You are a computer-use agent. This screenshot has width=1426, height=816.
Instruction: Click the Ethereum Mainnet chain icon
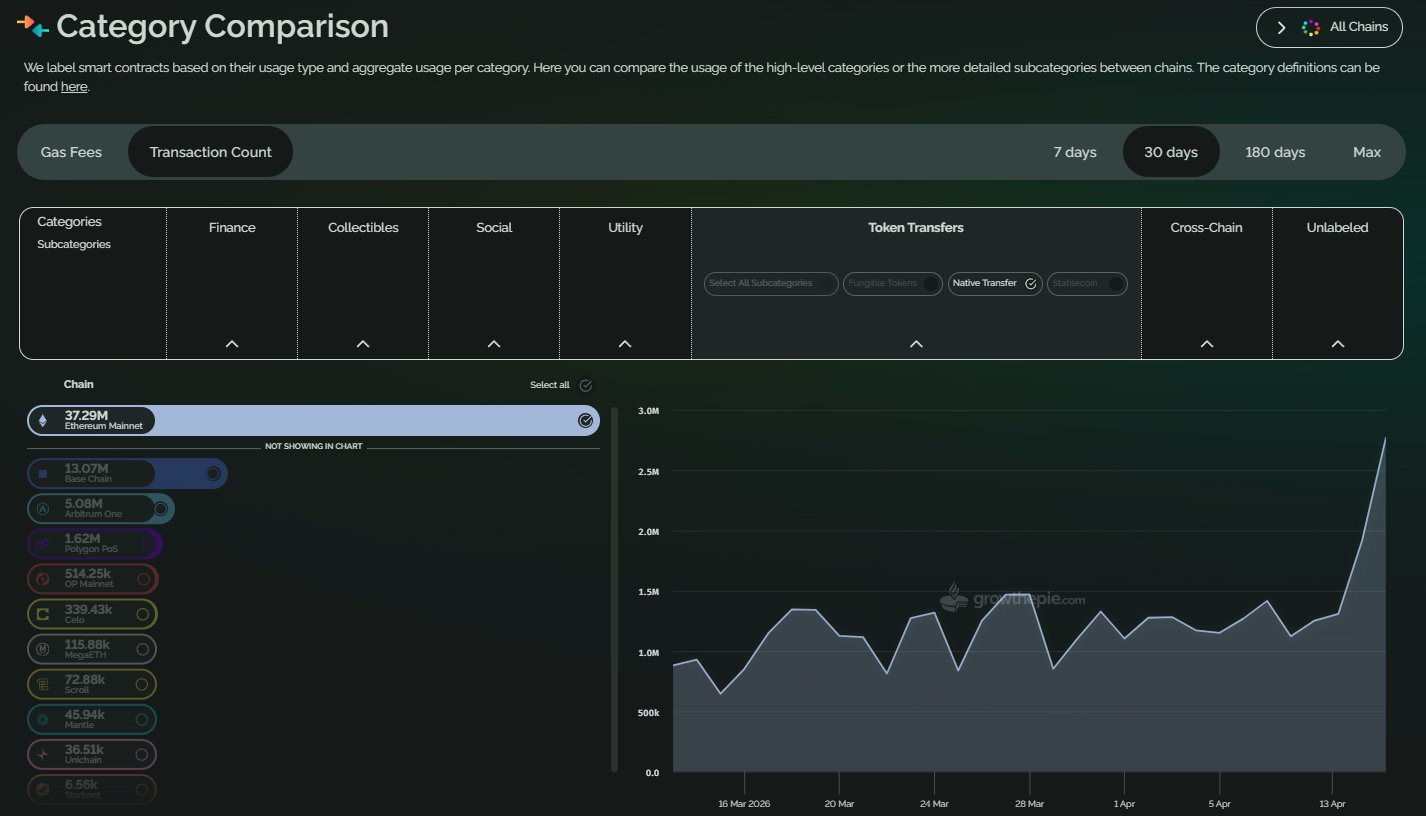[x=42, y=421]
